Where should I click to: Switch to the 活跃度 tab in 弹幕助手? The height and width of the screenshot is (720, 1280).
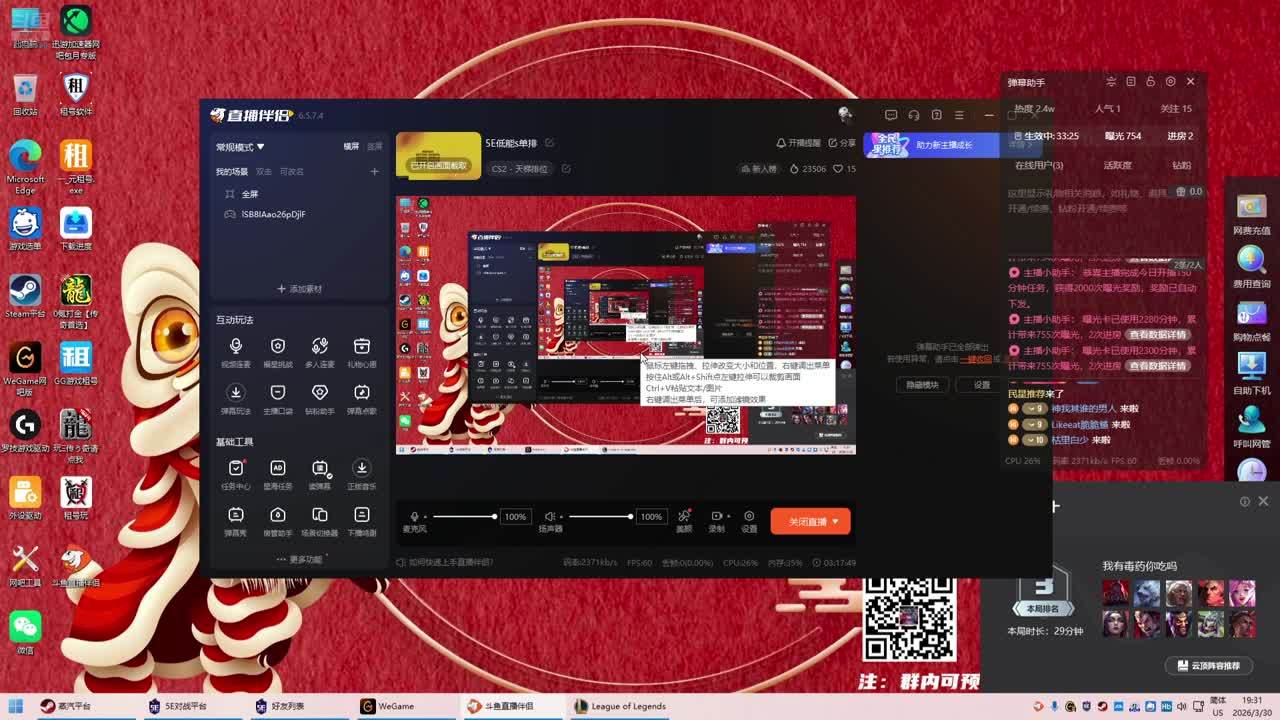(1117, 166)
